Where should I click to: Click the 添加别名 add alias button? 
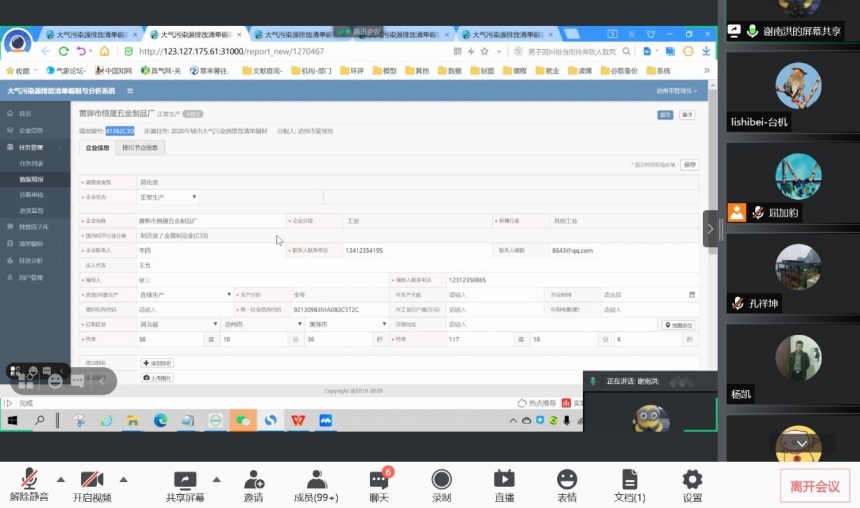(x=157, y=363)
